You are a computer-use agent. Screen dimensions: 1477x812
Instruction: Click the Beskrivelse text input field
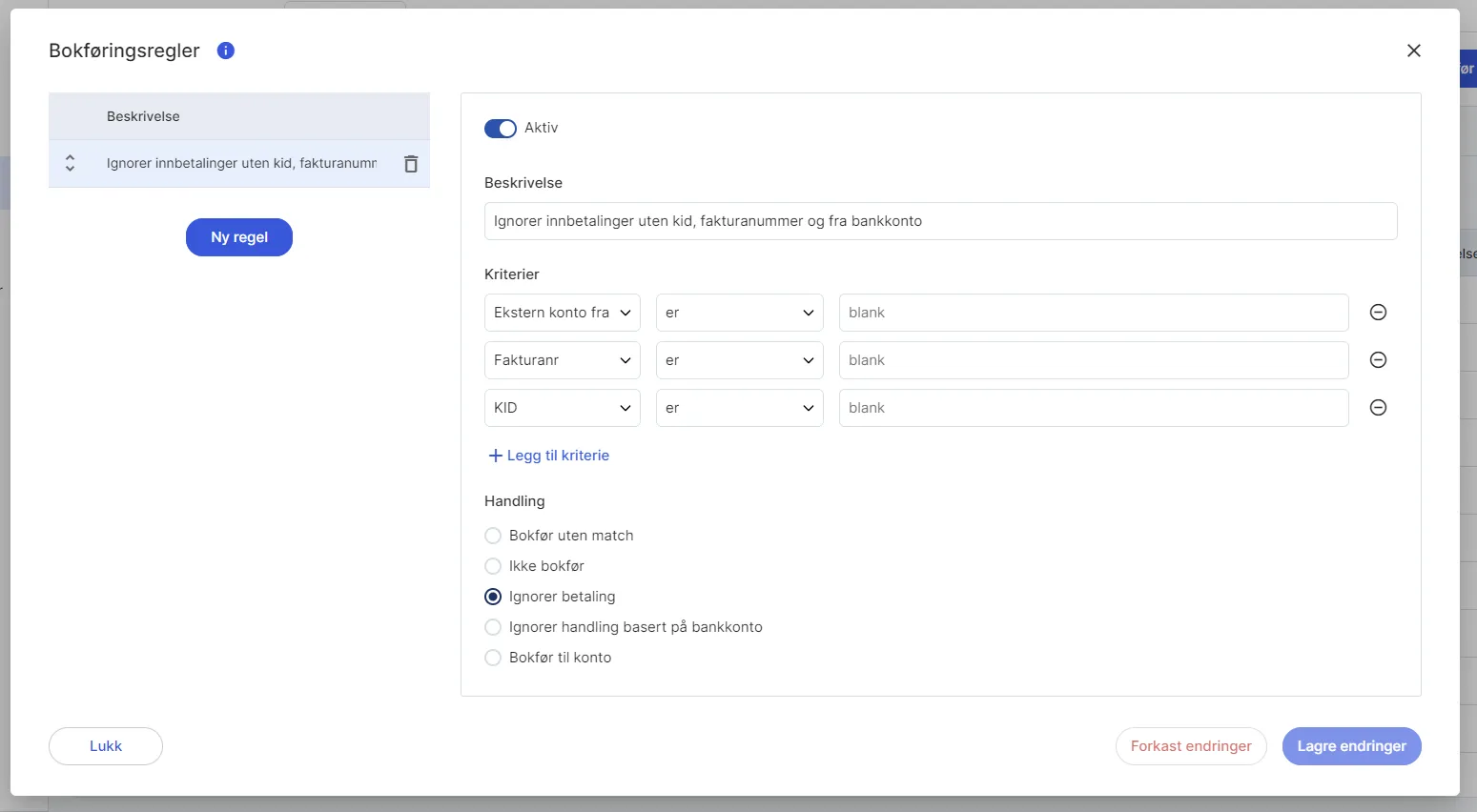coord(940,221)
